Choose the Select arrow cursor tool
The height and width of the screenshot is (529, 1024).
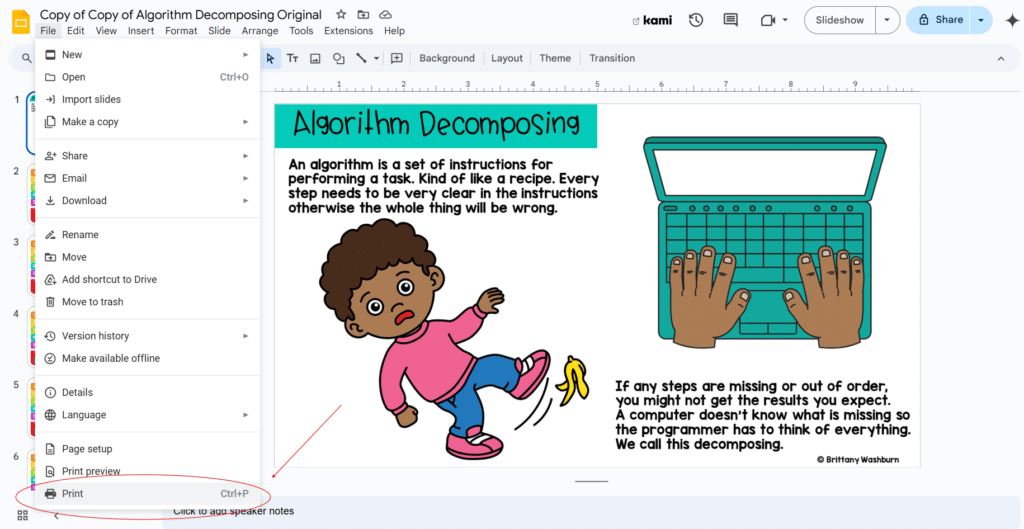(x=270, y=58)
